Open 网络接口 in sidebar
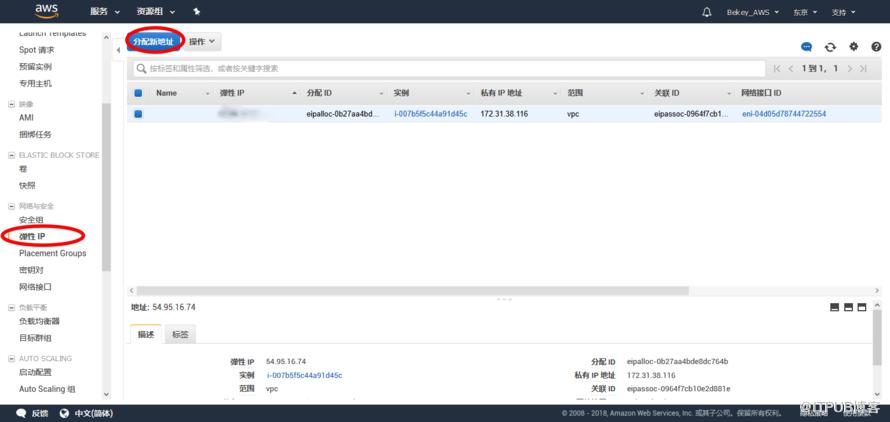This screenshot has height=422, width=890. pyautogui.click(x=35, y=287)
